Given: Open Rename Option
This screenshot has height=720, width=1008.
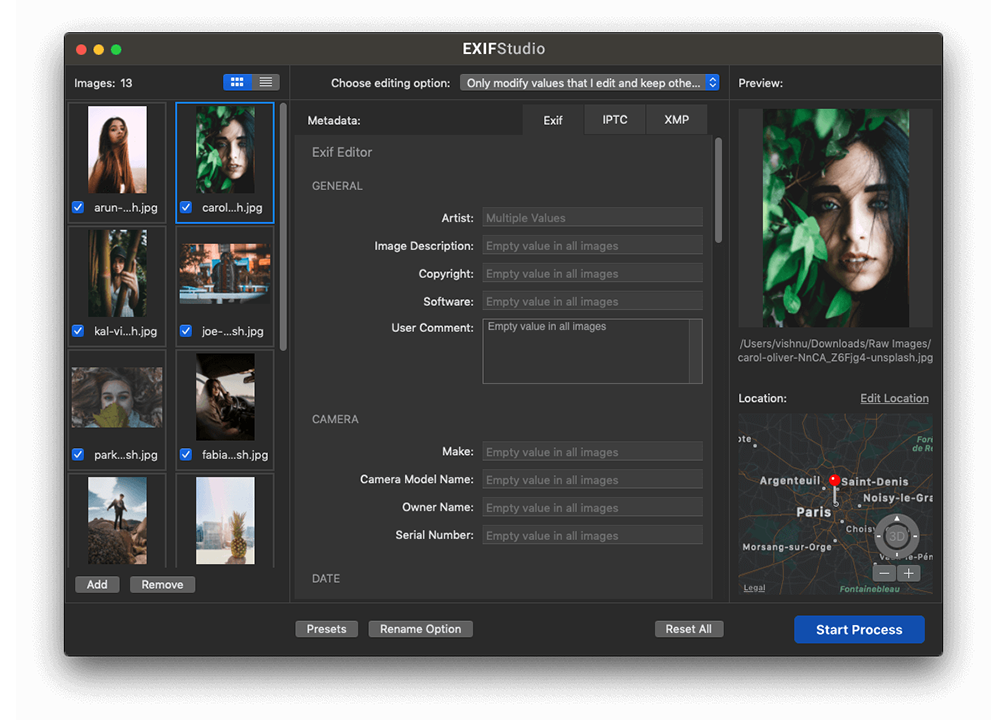Looking at the screenshot, I should coord(420,629).
